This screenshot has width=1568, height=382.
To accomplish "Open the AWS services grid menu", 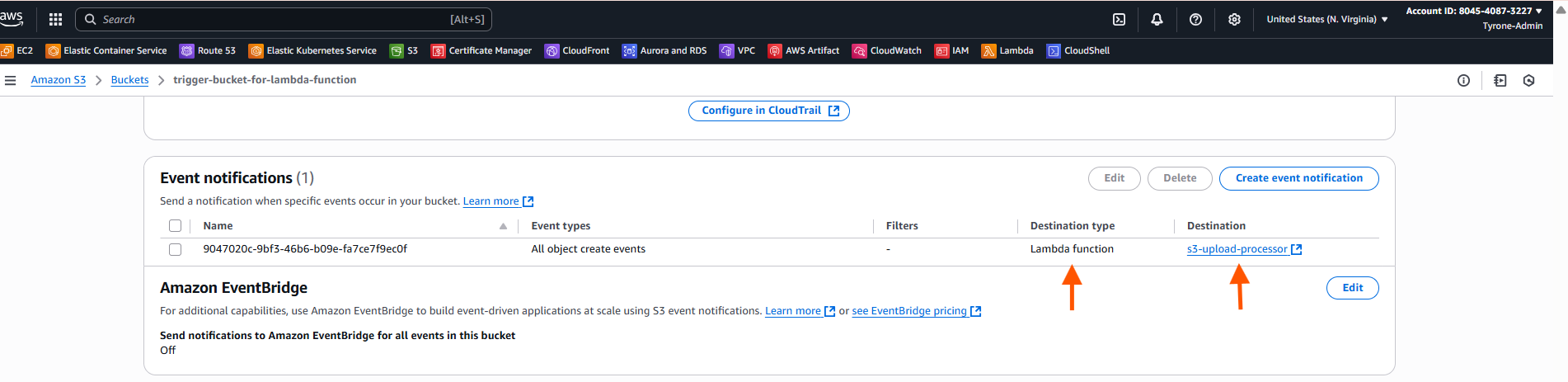I will tap(55, 19).
